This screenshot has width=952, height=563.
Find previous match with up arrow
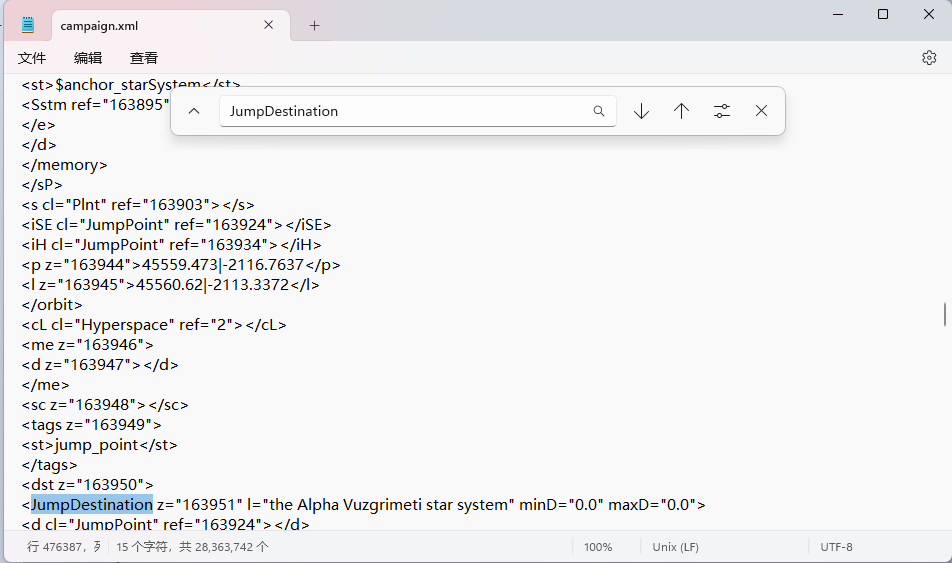682,111
